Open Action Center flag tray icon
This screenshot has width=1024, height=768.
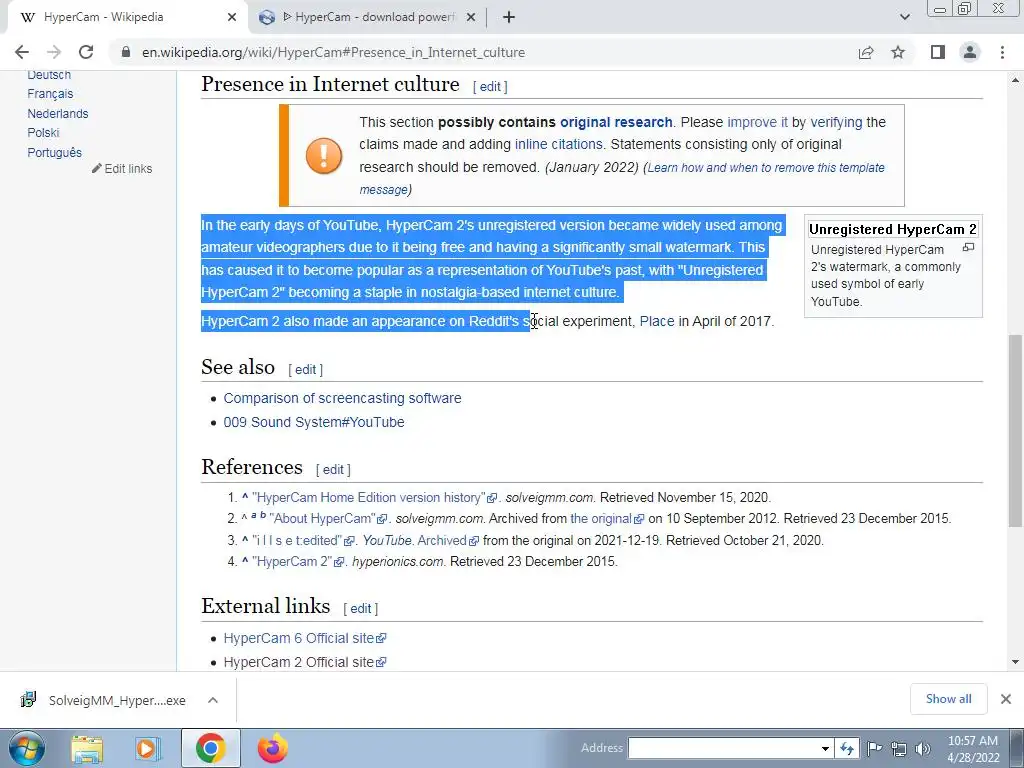[x=874, y=748]
